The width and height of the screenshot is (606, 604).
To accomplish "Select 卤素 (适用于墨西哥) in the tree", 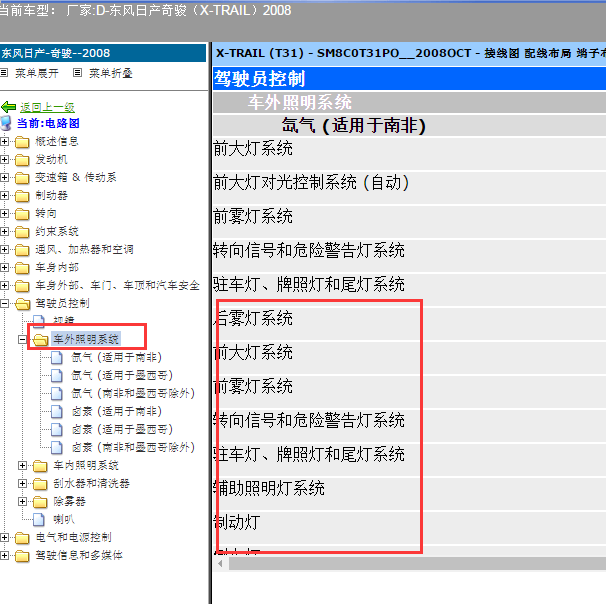I will tap(122, 429).
